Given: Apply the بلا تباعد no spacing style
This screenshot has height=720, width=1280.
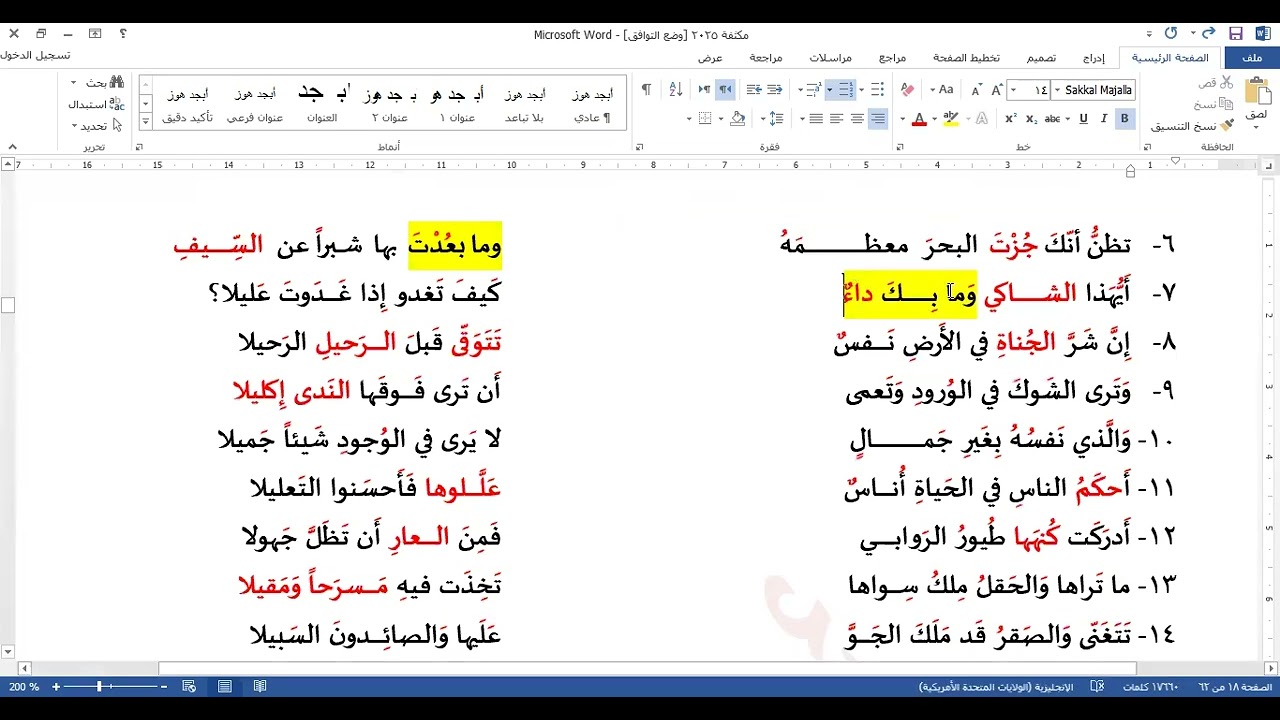Looking at the screenshot, I should (524, 103).
